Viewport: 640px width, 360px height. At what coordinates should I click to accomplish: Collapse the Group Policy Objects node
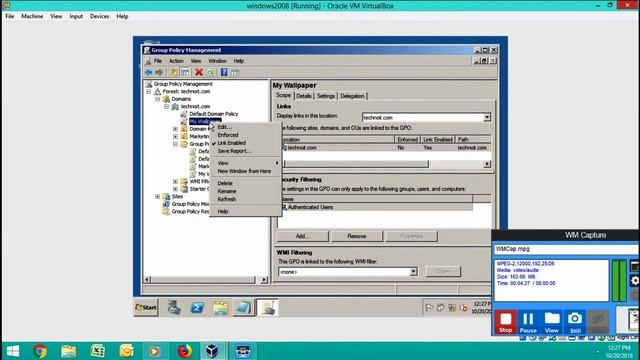click(x=176, y=144)
